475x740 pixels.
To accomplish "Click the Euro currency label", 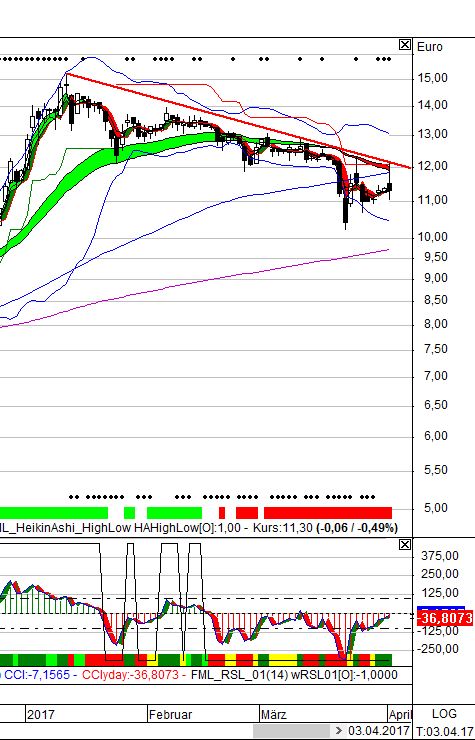I will [x=430, y=47].
